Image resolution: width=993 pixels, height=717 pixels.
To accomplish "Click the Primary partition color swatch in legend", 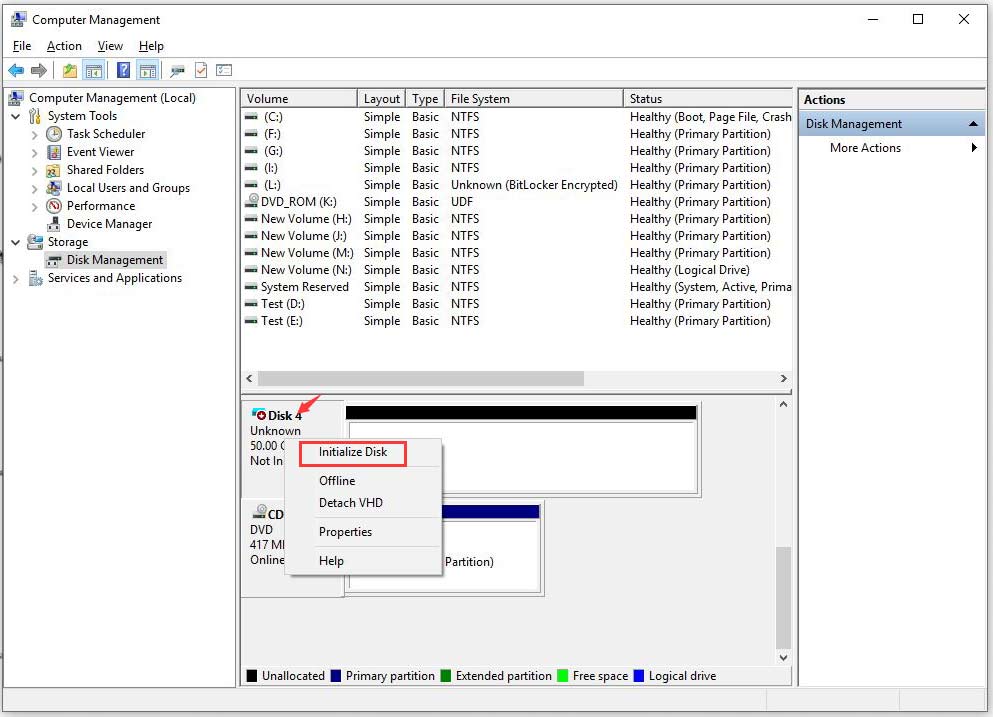I will click(337, 676).
